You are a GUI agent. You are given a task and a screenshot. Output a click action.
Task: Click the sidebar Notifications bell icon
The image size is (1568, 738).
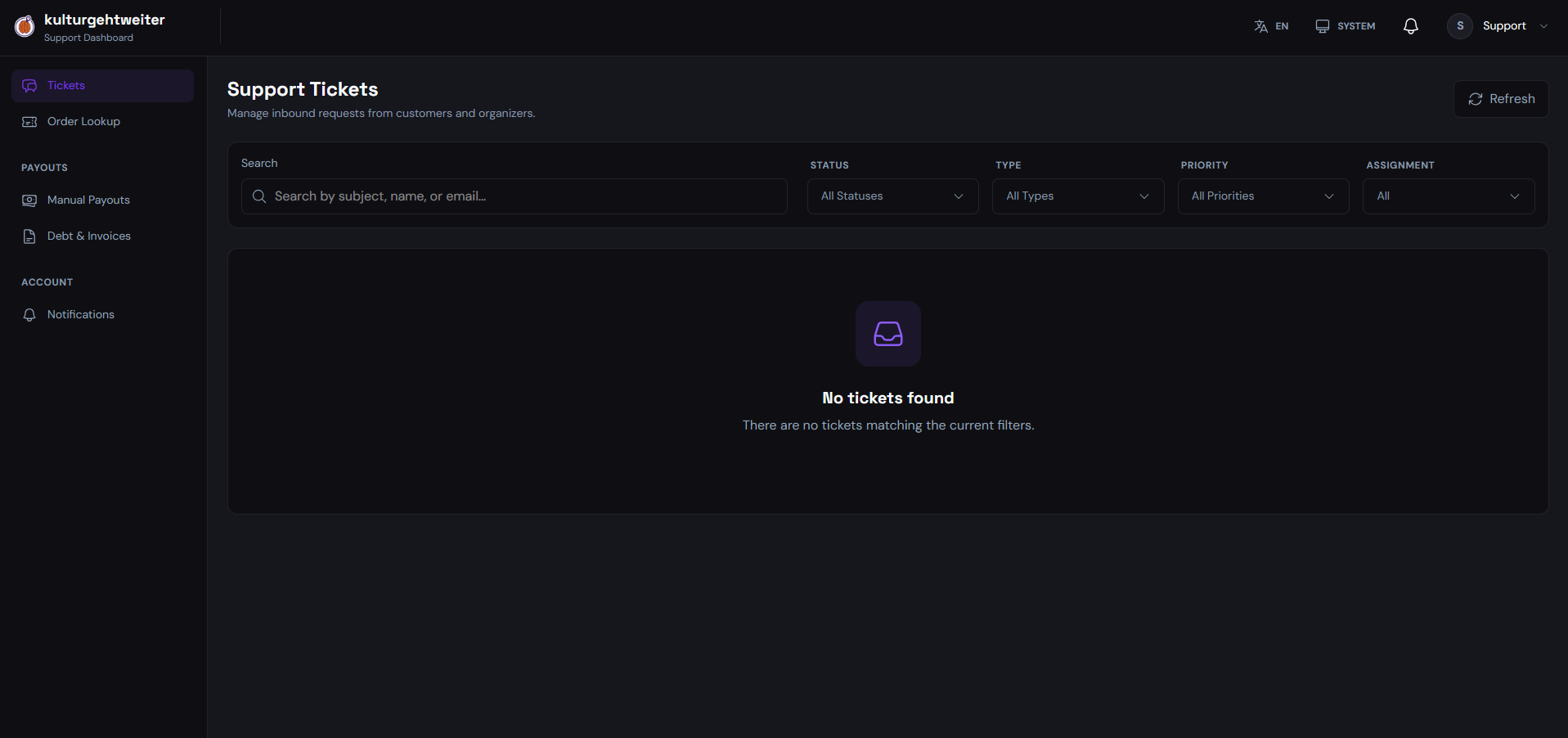pos(29,315)
